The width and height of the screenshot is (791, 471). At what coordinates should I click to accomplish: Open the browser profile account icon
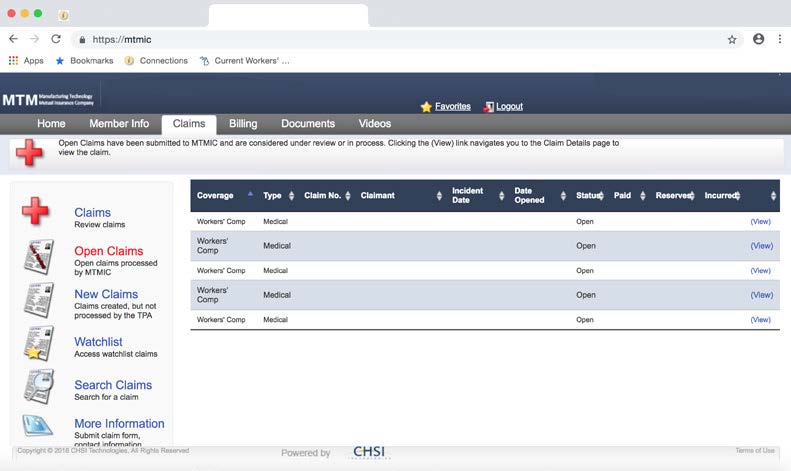758,39
